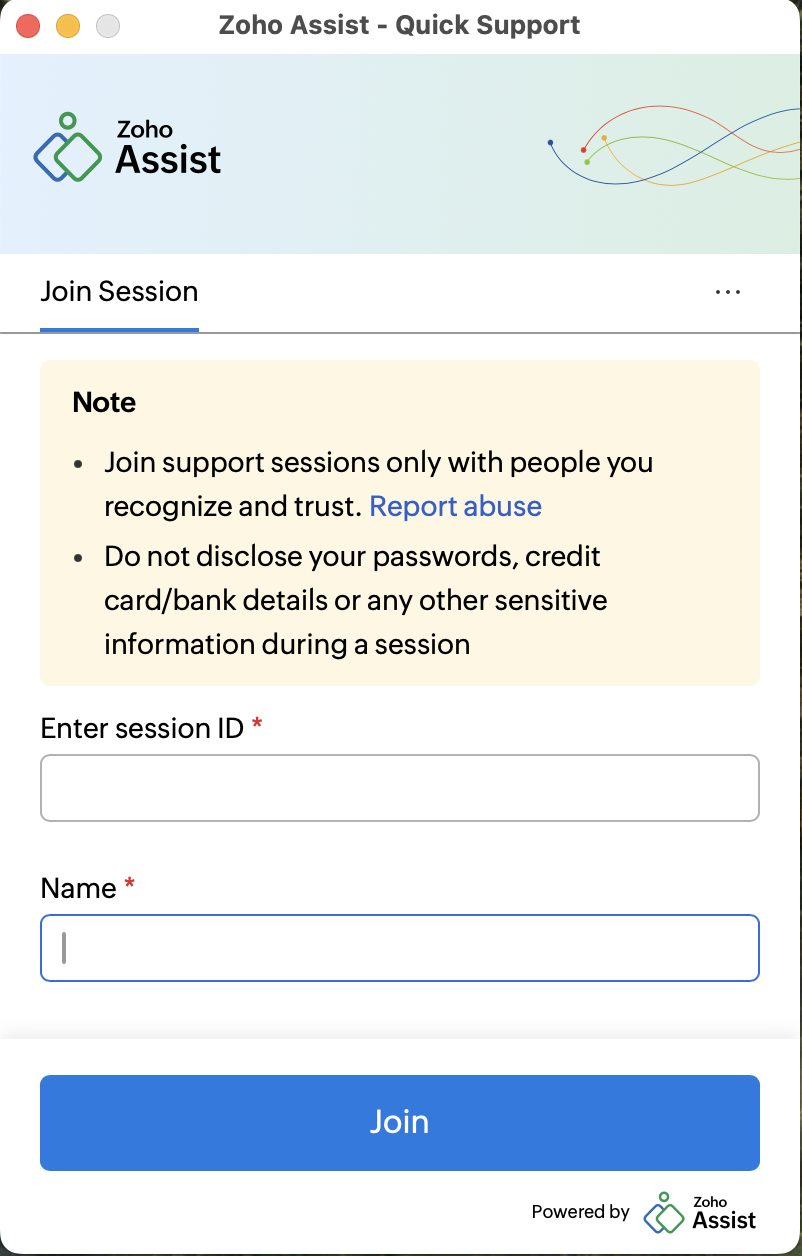Viewport: 802px width, 1256px height.
Task: Click the note about not disclosing passwords
Action: (x=355, y=600)
